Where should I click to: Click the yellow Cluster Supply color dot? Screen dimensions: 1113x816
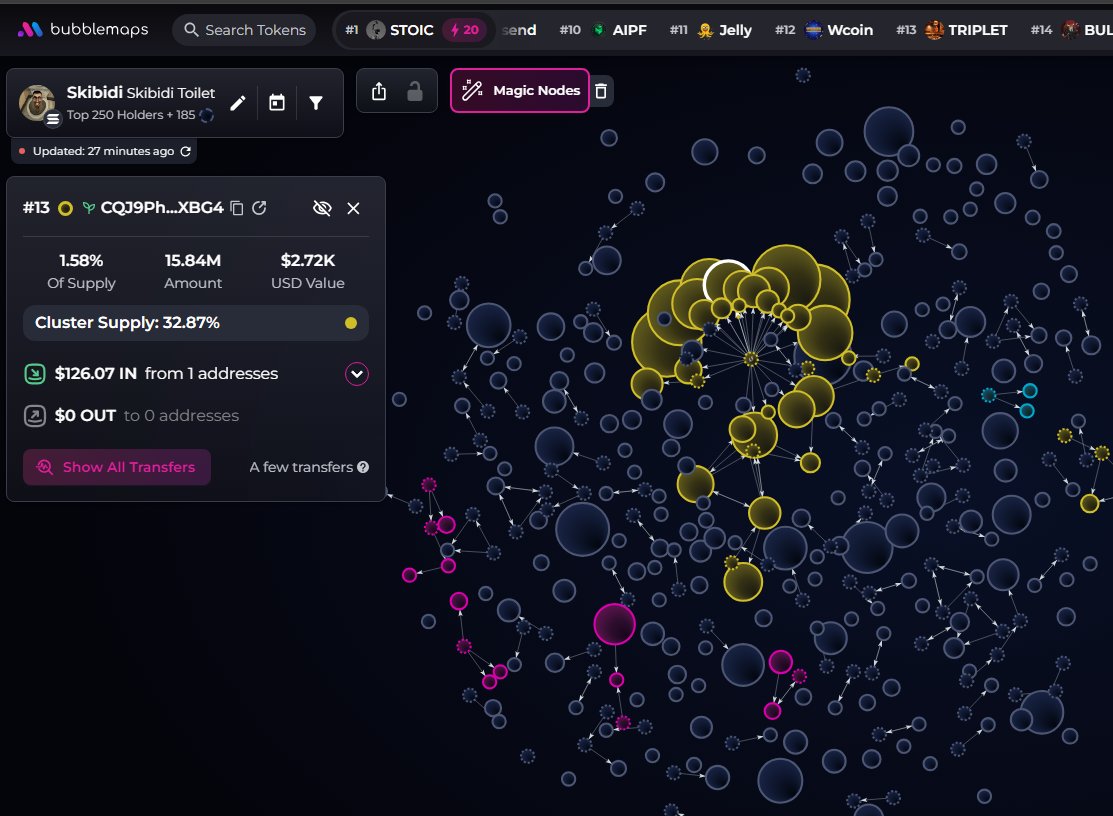tap(350, 323)
